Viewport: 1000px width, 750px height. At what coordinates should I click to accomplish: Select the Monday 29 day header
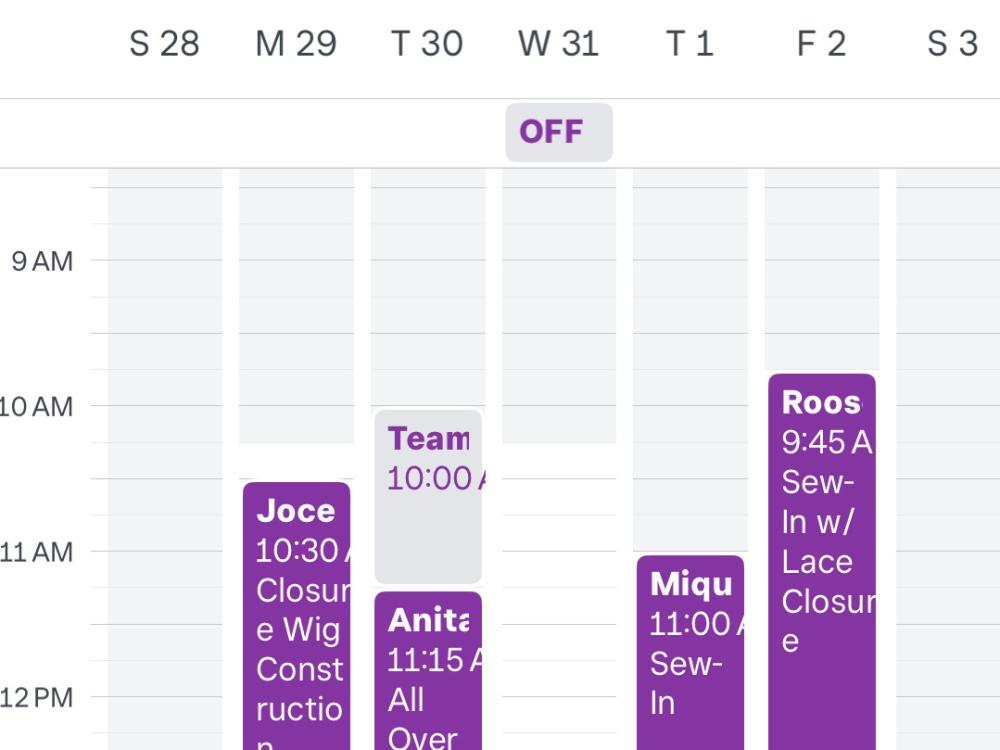click(296, 44)
